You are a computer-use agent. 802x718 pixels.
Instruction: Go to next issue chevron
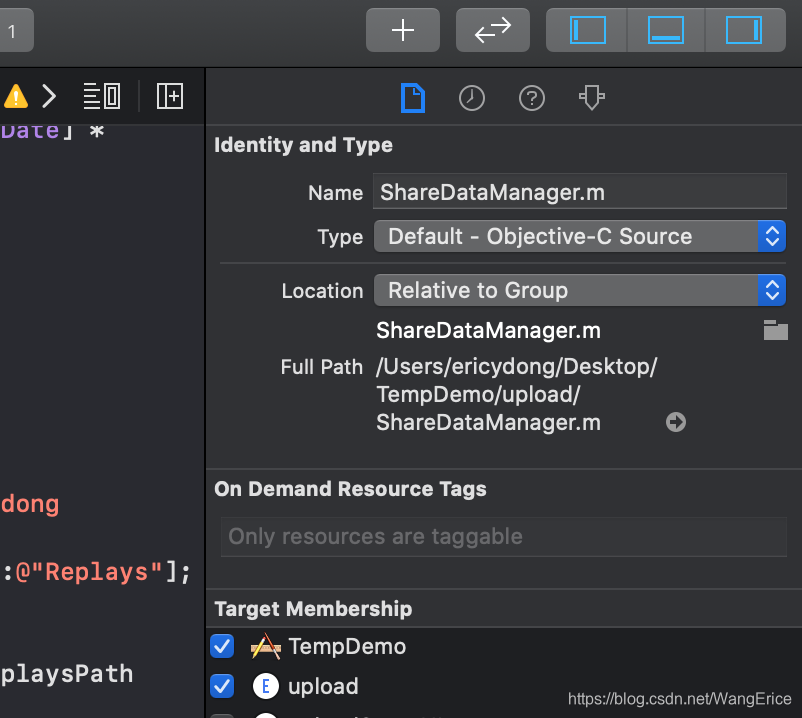tap(48, 96)
